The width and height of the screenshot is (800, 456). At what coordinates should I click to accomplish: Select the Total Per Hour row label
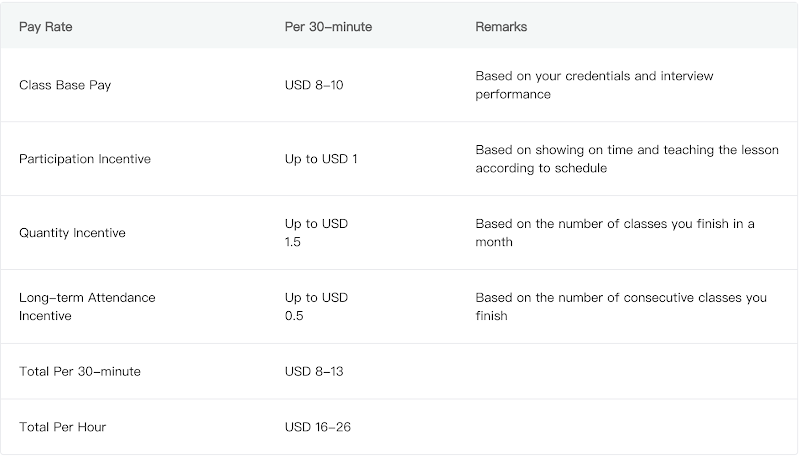(x=62, y=427)
